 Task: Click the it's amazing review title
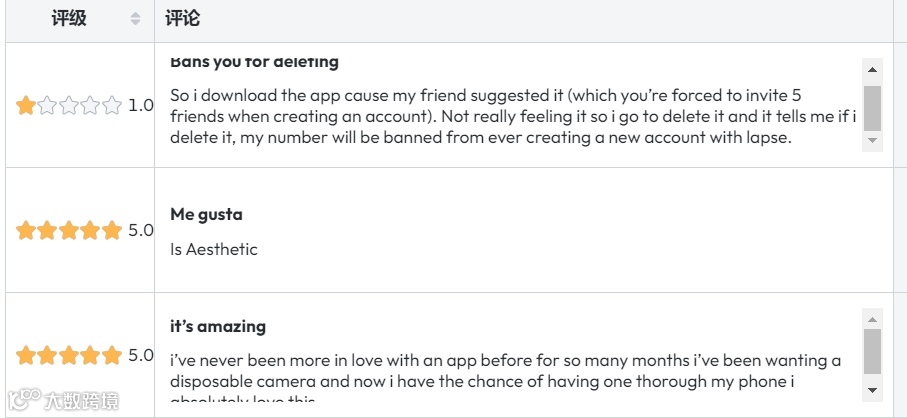[217, 327]
